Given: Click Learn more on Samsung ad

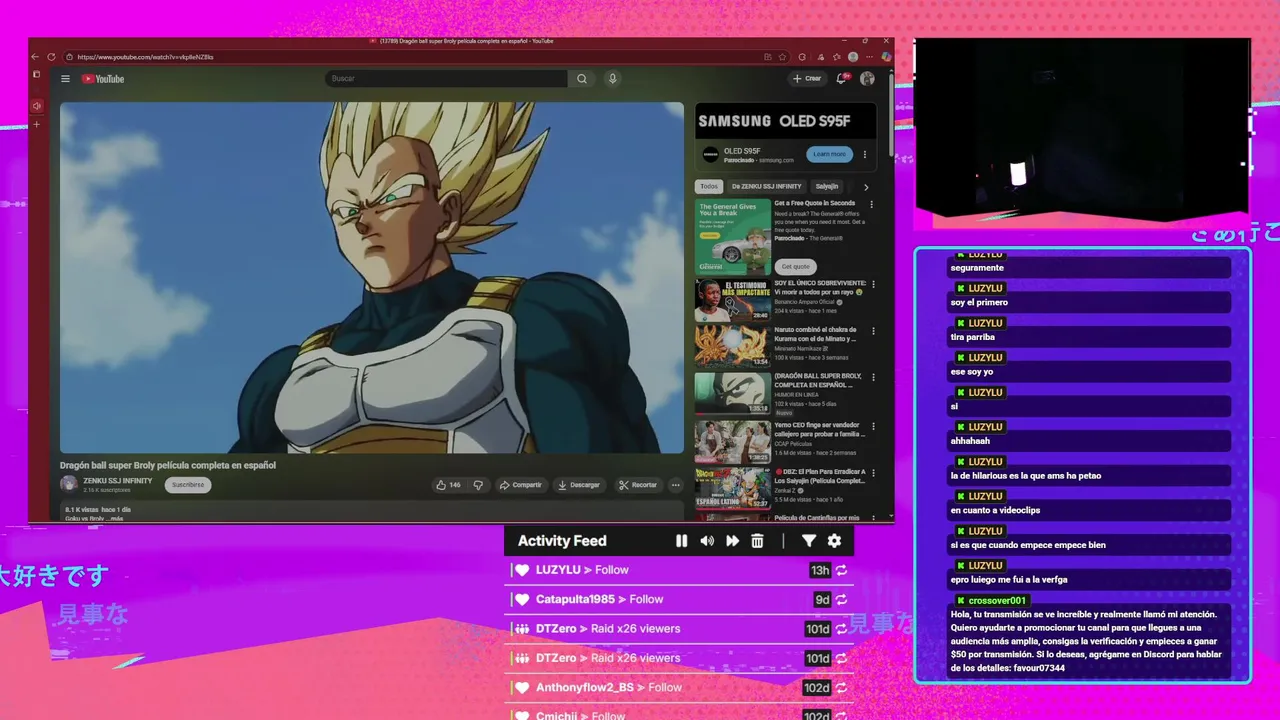Looking at the screenshot, I should click(829, 154).
